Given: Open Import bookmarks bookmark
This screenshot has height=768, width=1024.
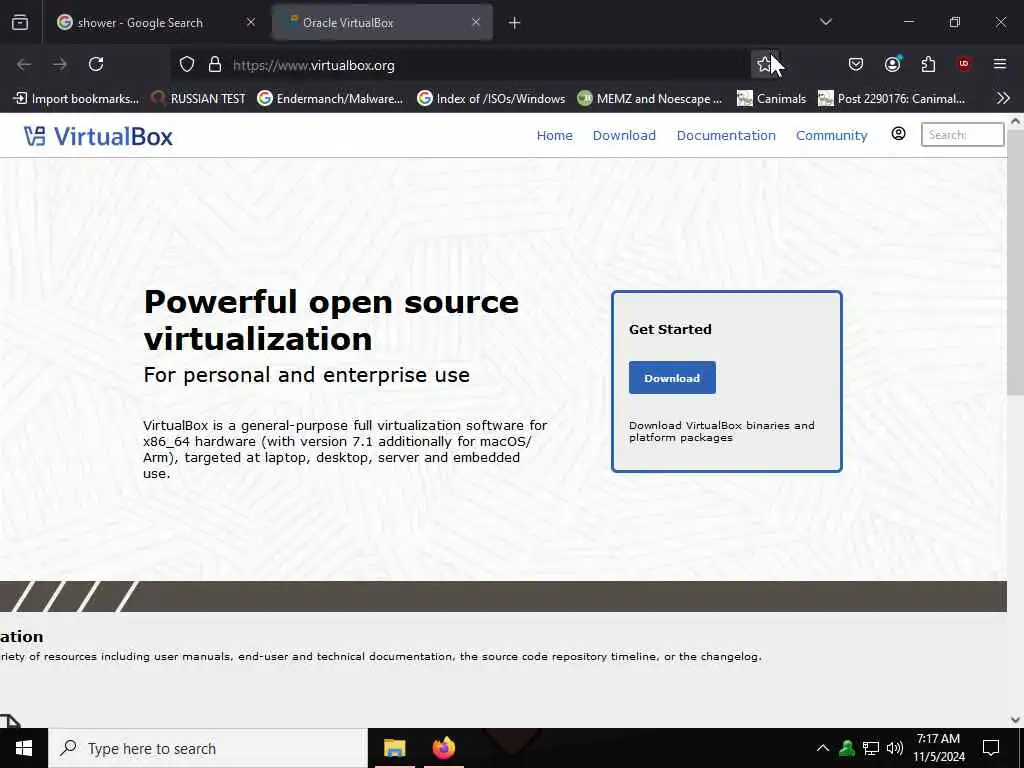Looking at the screenshot, I should pos(76,99).
